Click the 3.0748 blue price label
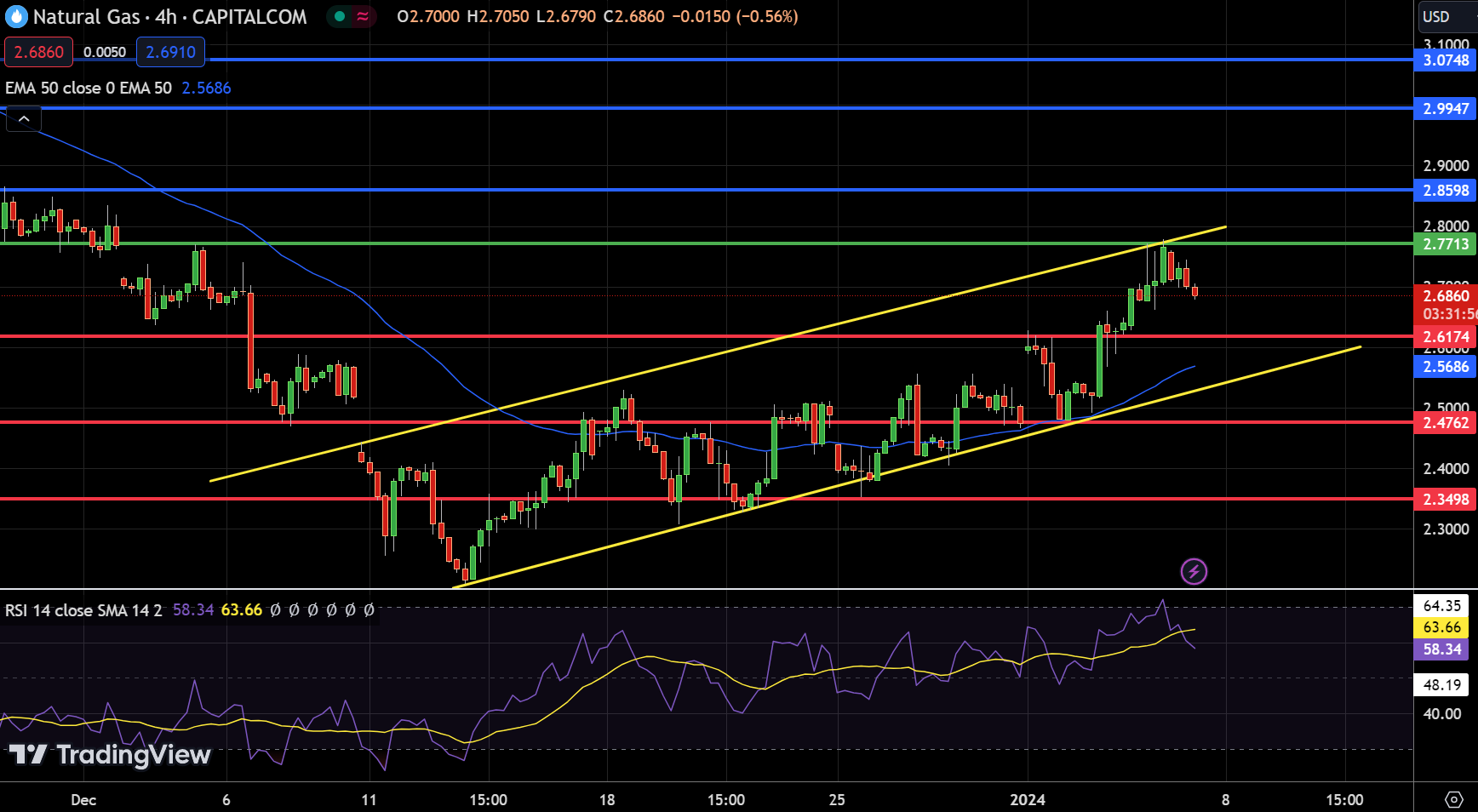Viewport: 1478px width, 812px height. [x=1445, y=60]
